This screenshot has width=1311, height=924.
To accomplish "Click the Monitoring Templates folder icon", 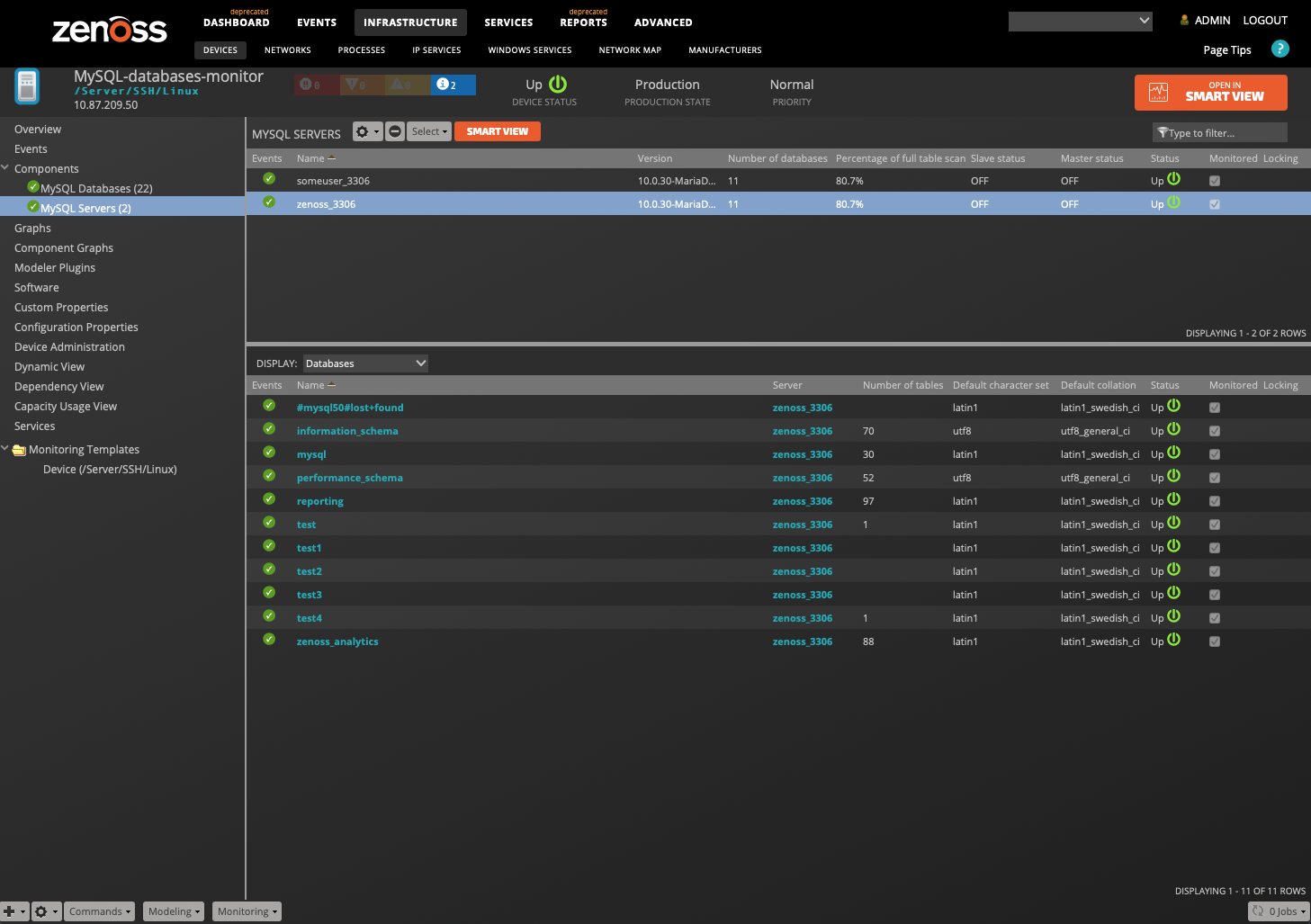I will pyautogui.click(x=19, y=450).
